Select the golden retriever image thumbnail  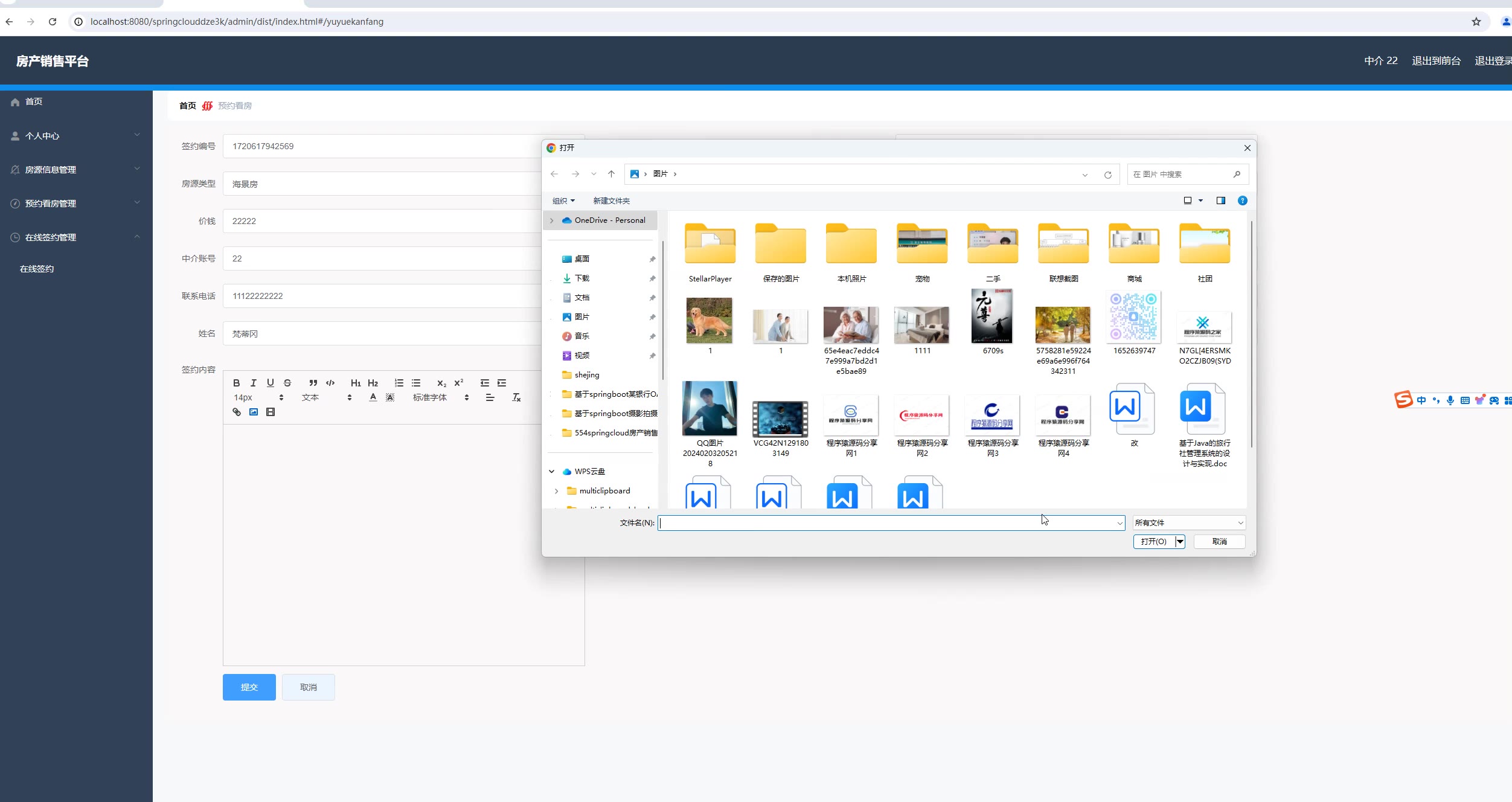(x=710, y=320)
